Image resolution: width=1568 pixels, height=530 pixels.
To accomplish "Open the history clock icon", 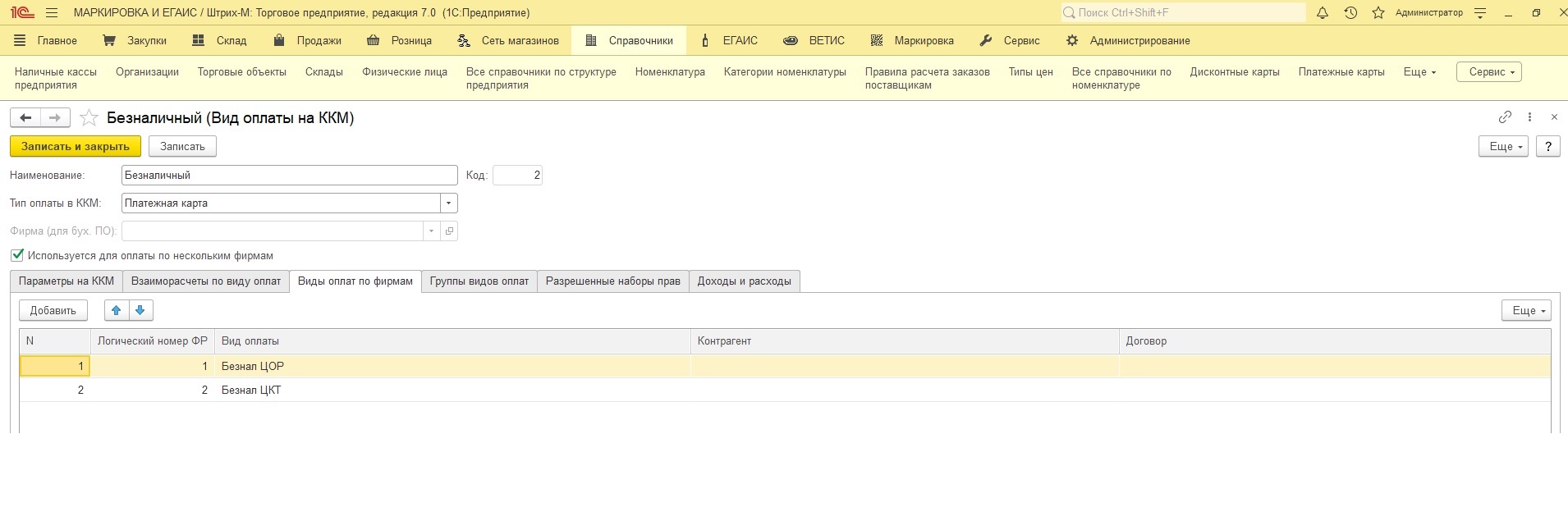I will tap(1350, 13).
